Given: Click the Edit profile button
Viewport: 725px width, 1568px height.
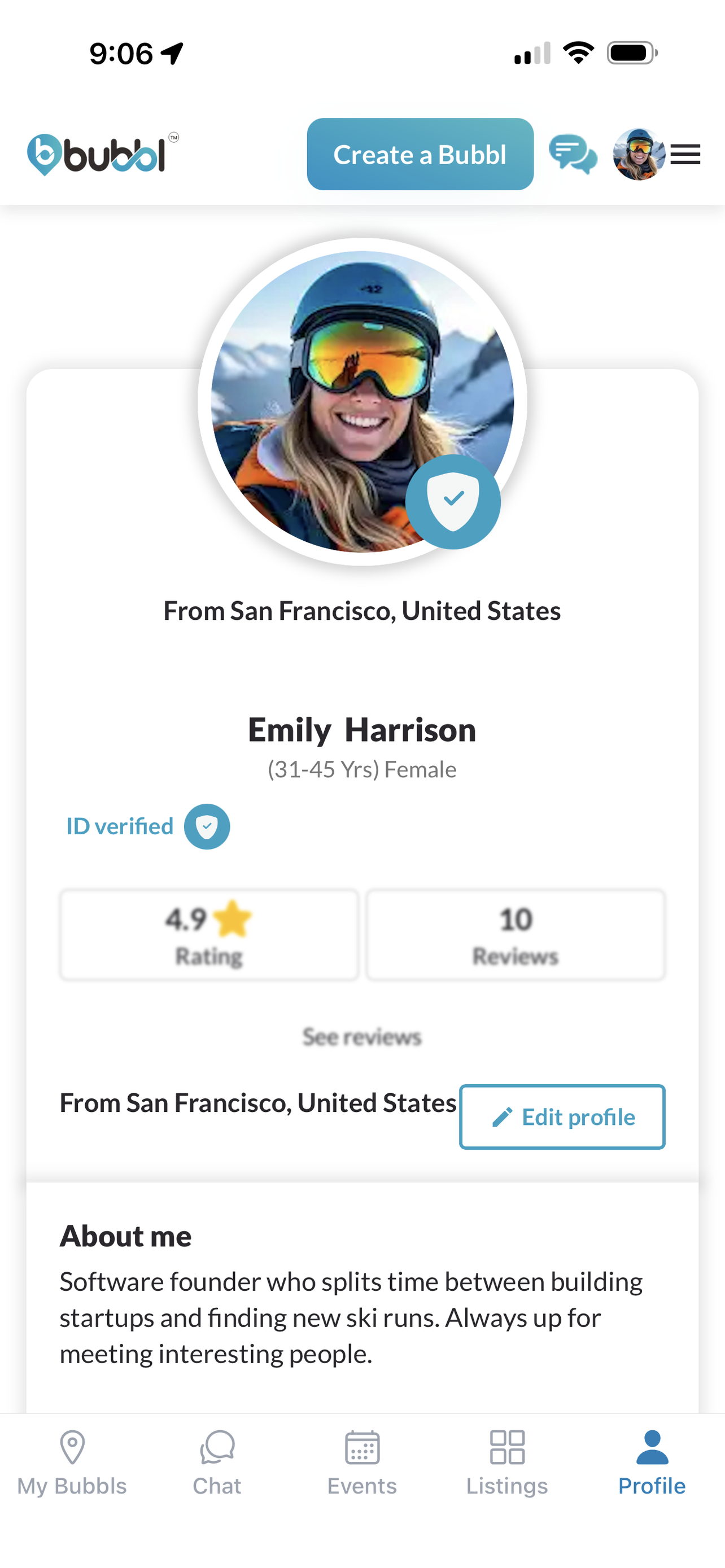Looking at the screenshot, I should 562,1117.
